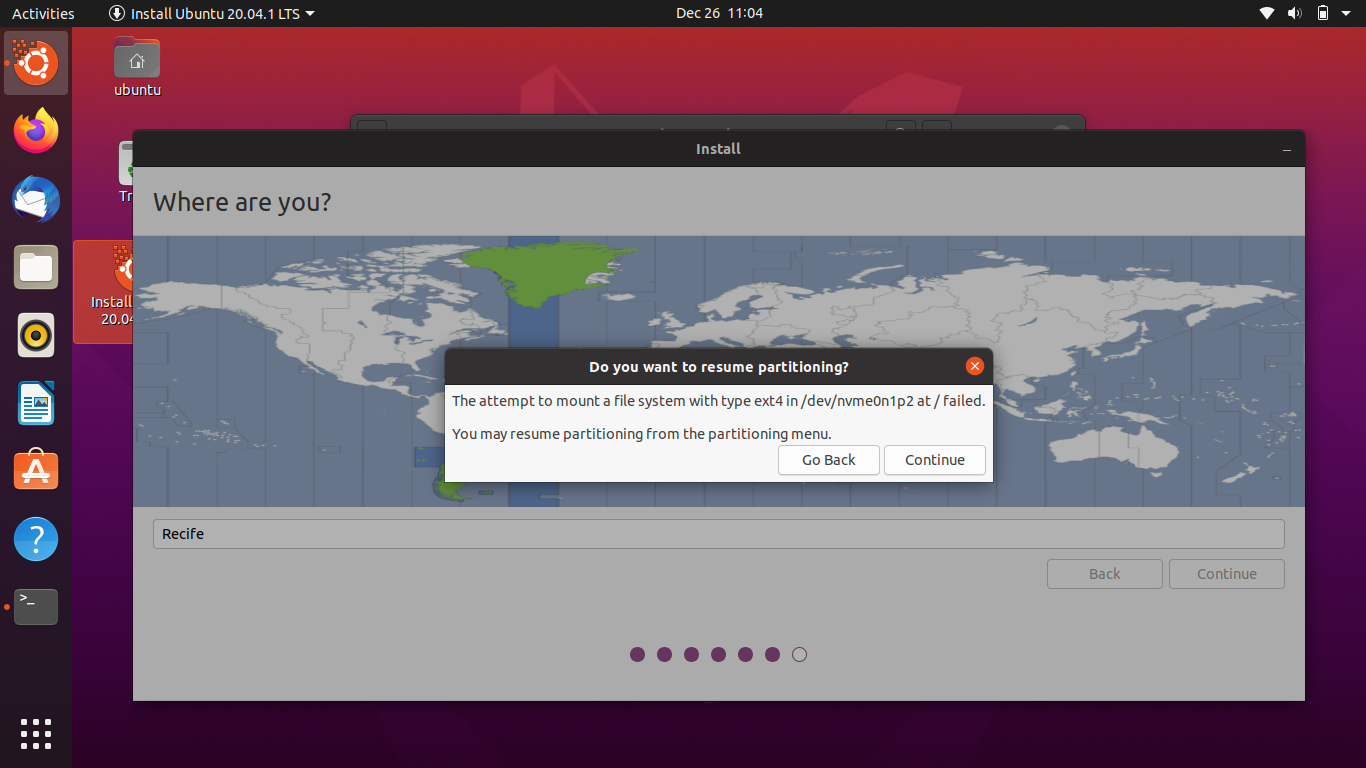This screenshot has height=768, width=1366.
Task: Launch Rhythmbox music player
Action: tap(36, 335)
